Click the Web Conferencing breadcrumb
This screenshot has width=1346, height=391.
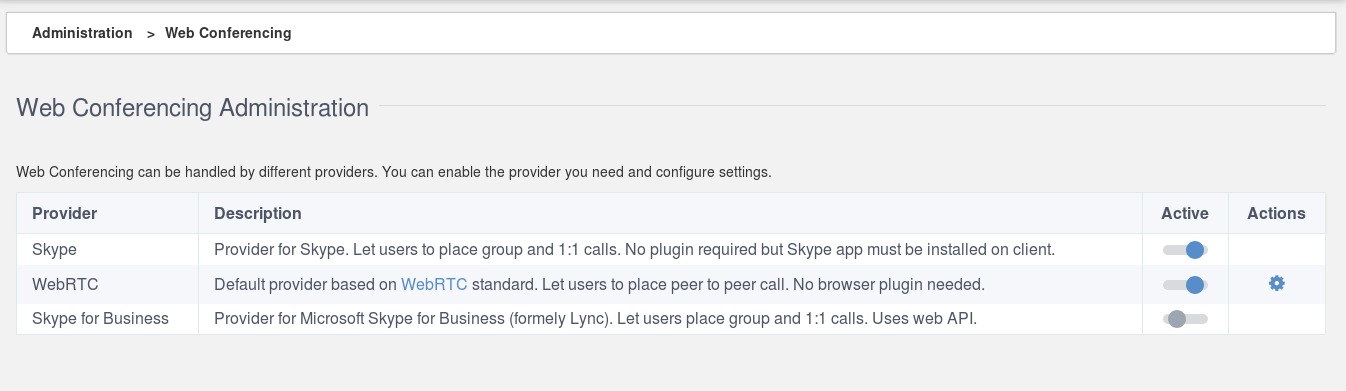coord(228,33)
